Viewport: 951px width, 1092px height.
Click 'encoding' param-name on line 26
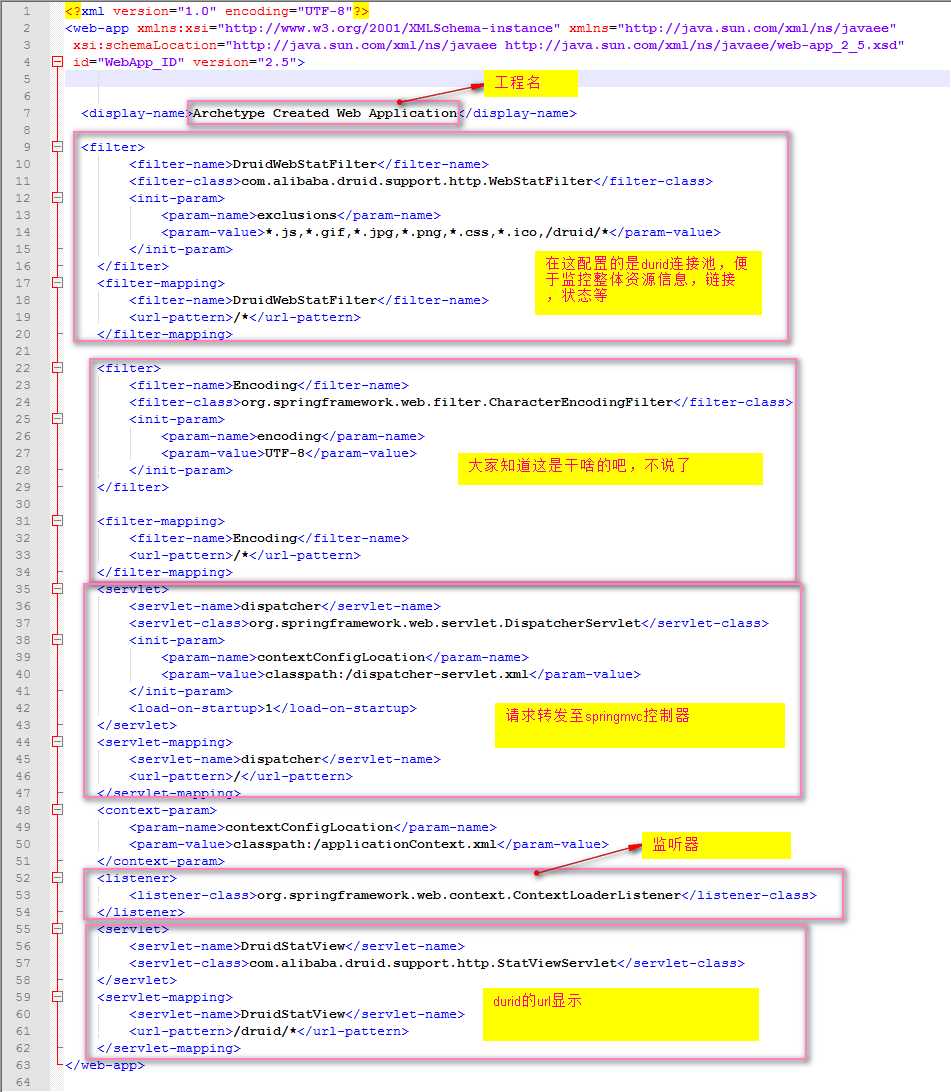289,436
